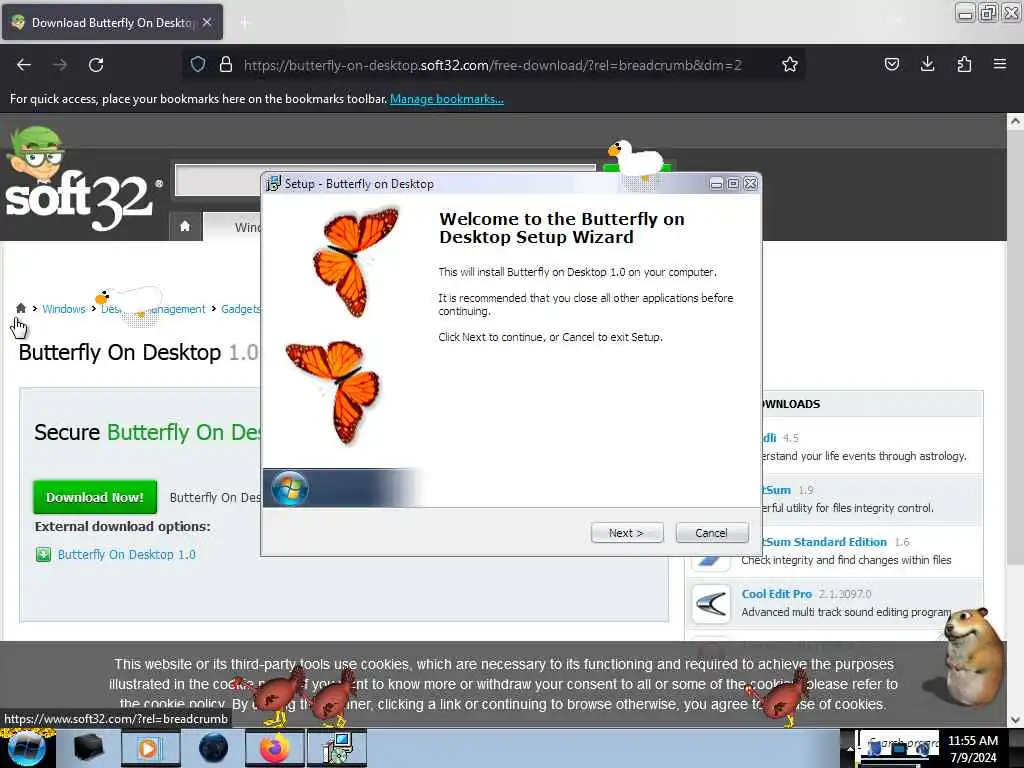Close the Download Butterfly On Desktop tab
1024x768 pixels.
[x=207, y=22]
